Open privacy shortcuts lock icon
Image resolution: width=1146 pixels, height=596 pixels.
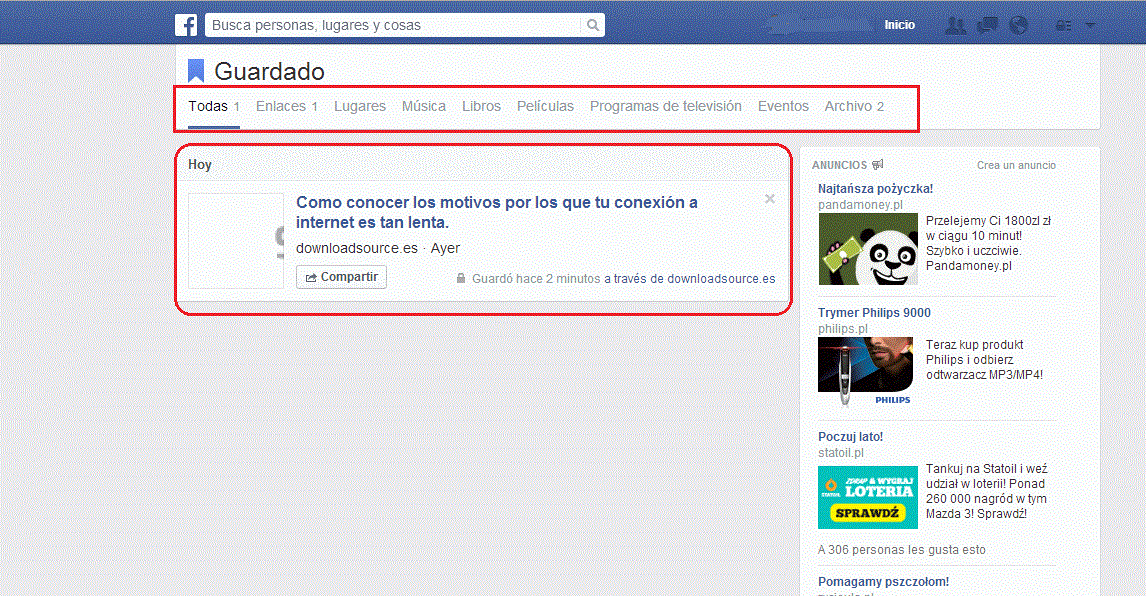pyautogui.click(x=1063, y=26)
